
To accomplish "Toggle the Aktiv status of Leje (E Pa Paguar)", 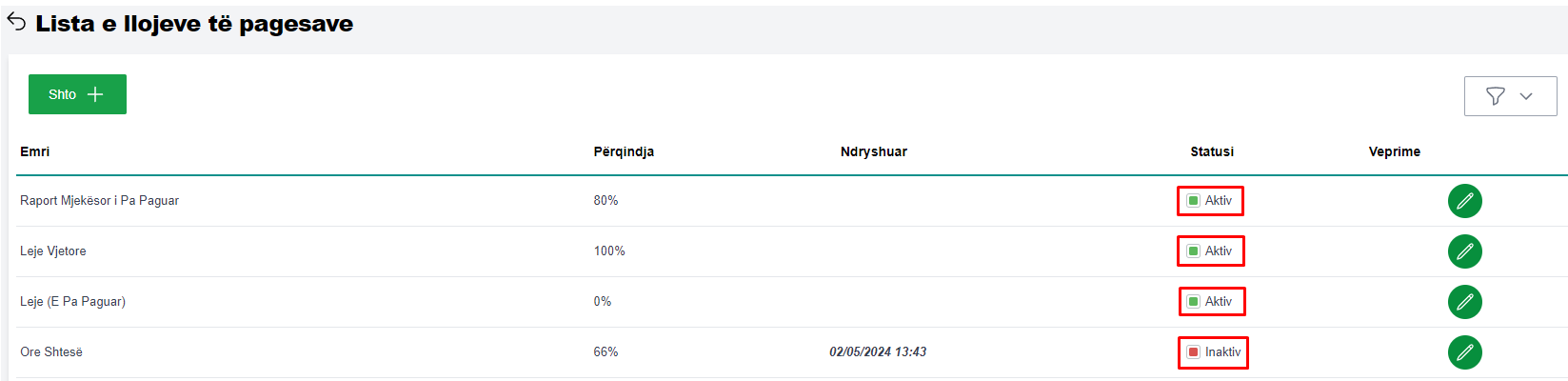I will [x=1194, y=302].
